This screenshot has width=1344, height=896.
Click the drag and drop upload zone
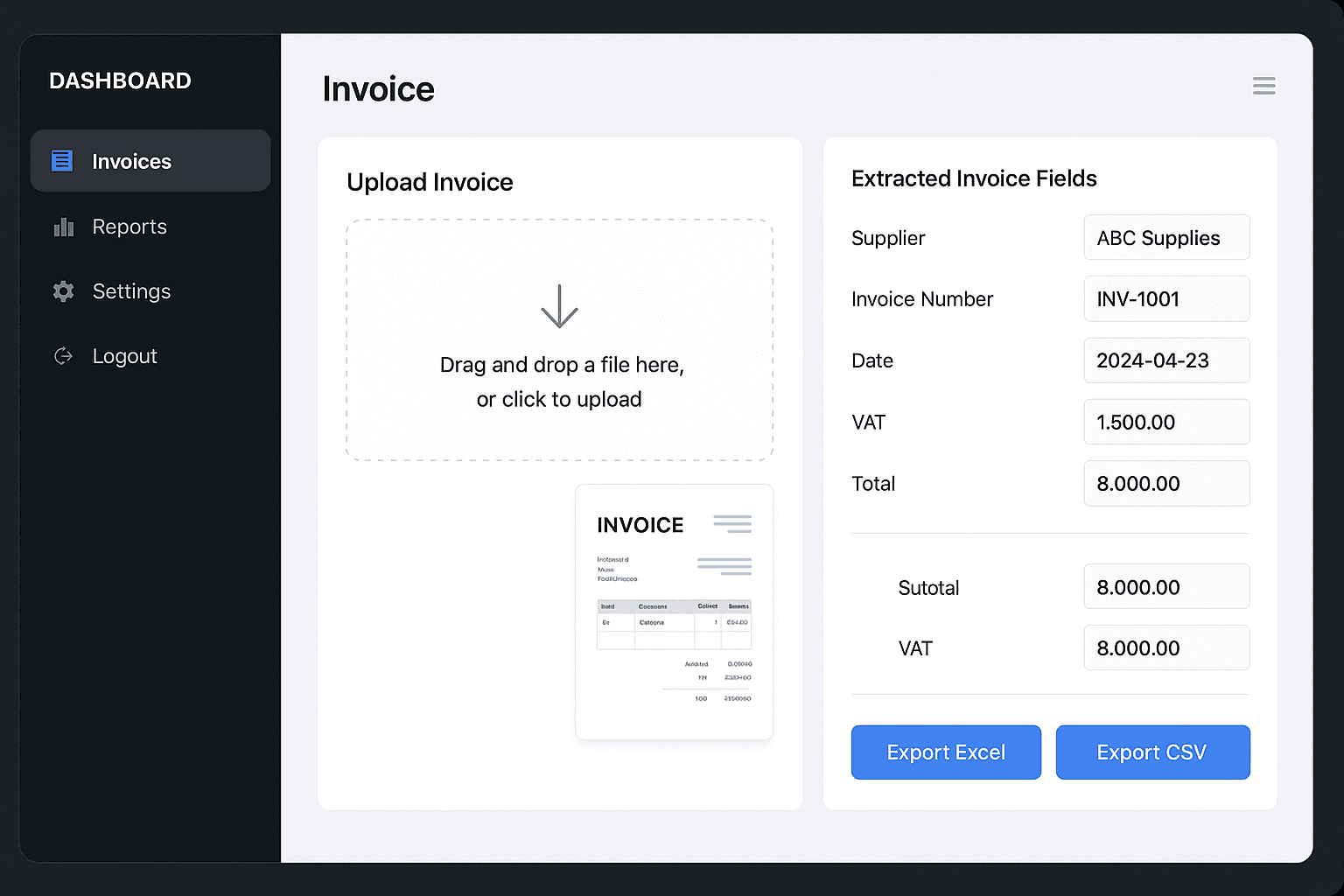coord(560,339)
